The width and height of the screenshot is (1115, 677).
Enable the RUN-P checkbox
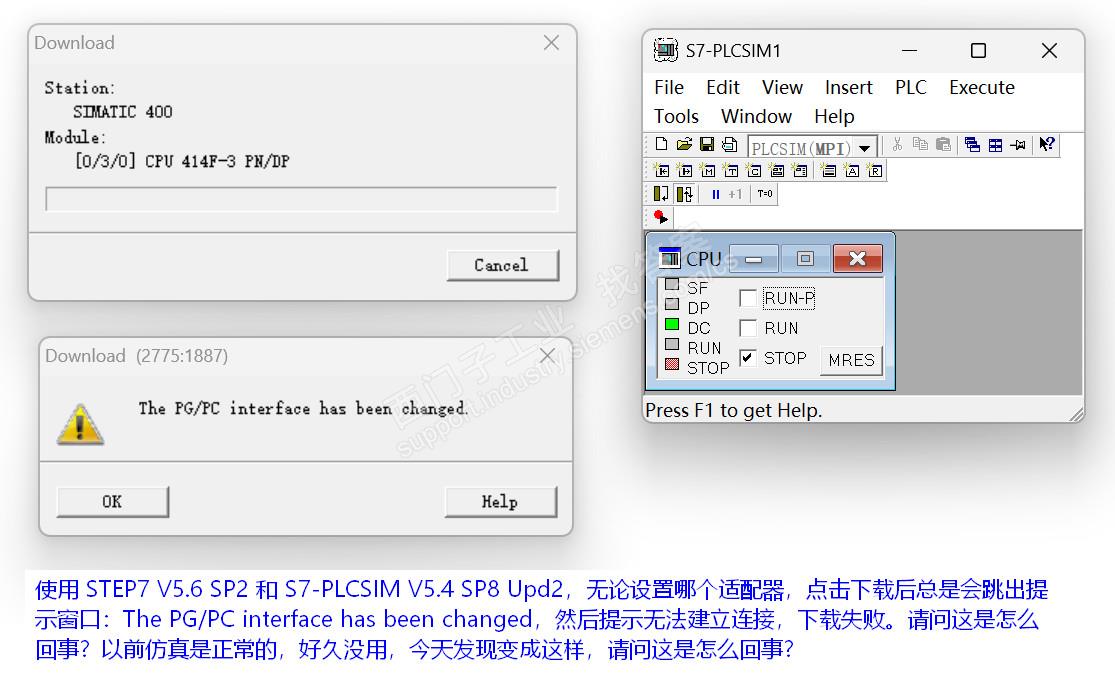[747, 298]
